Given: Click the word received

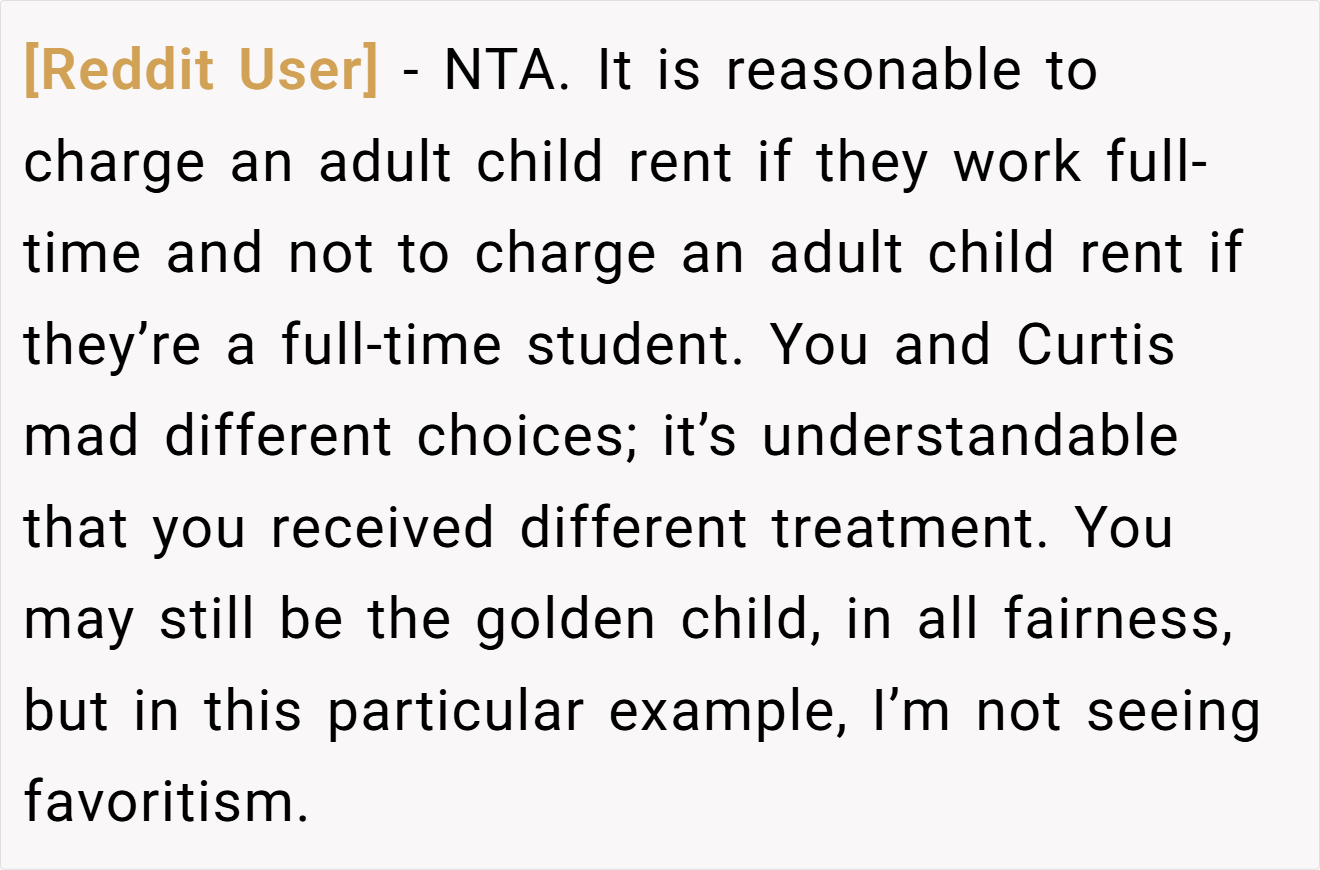Looking at the screenshot, I should click(382, 528).
